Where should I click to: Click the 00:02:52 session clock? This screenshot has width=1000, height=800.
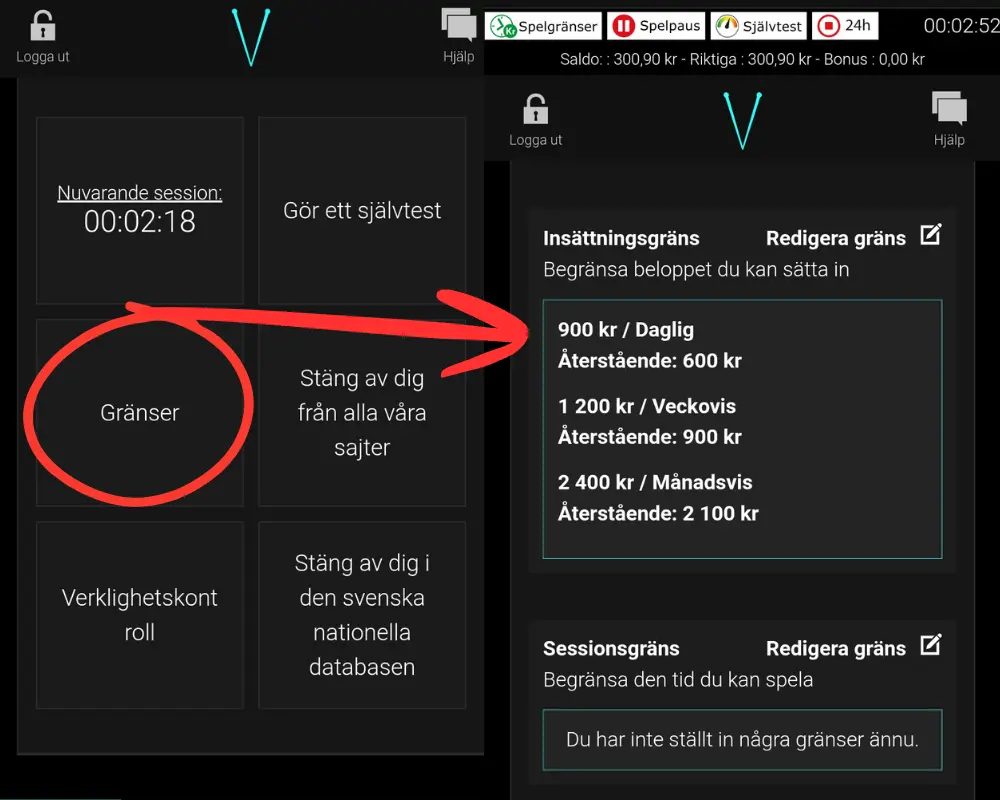tap(961, 26)
